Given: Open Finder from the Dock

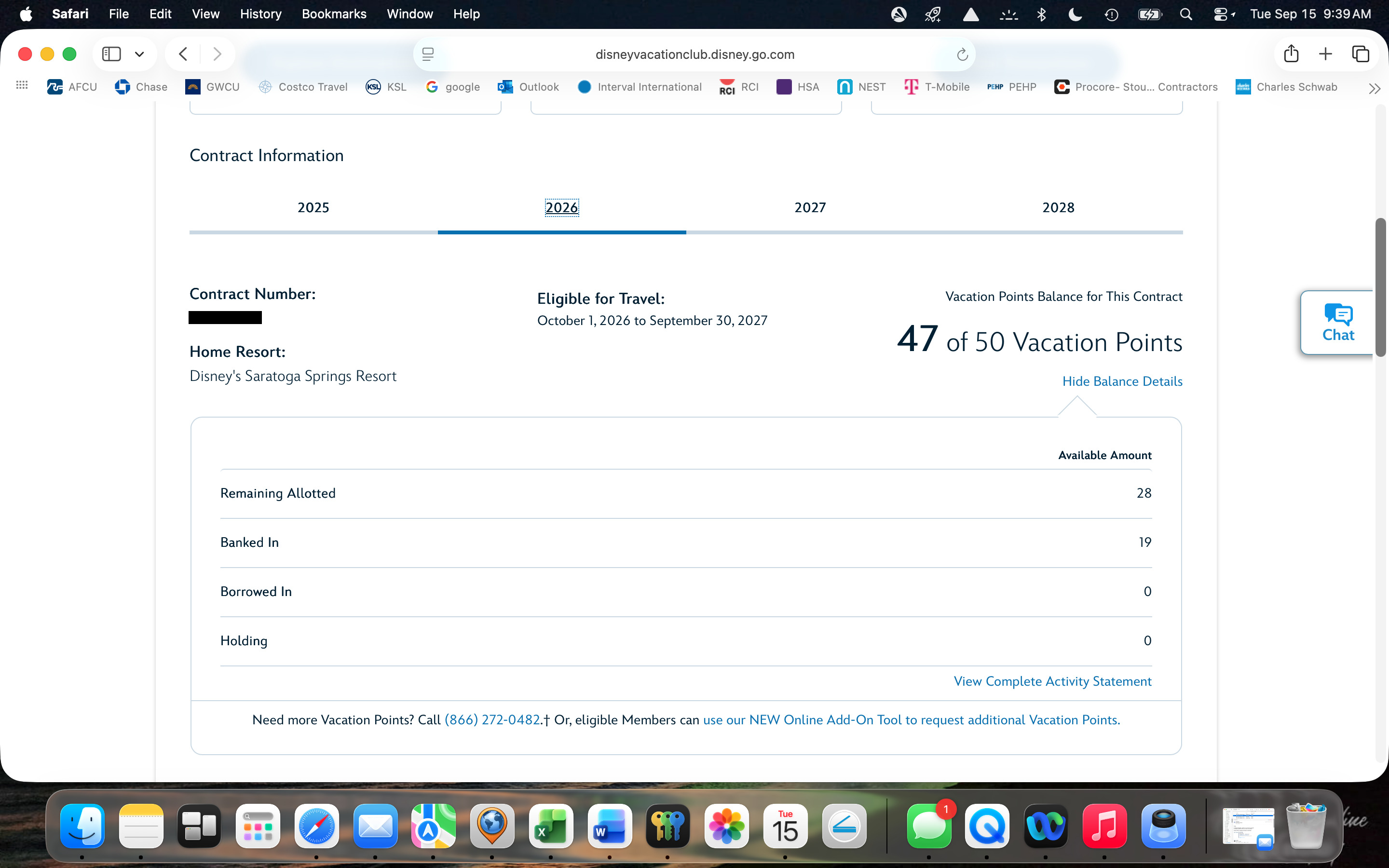Looking at the screenshot, I should pyautogui.click(x=82, y=826).
